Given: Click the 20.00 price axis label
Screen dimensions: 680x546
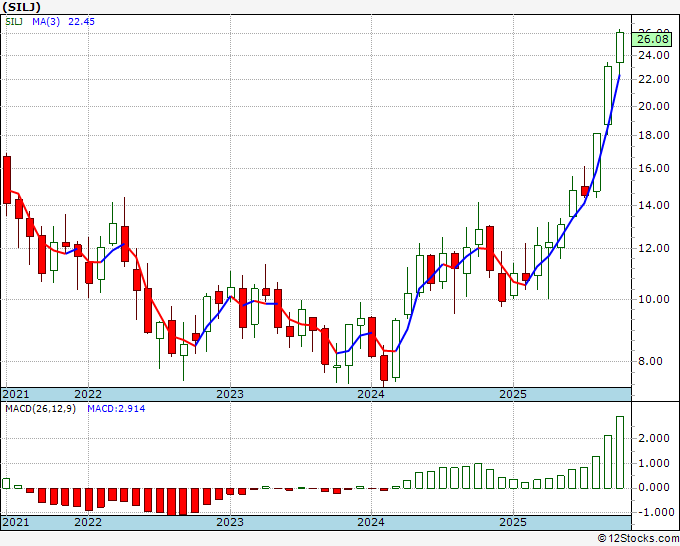Looking at the screenshot, I should point(654,106).
